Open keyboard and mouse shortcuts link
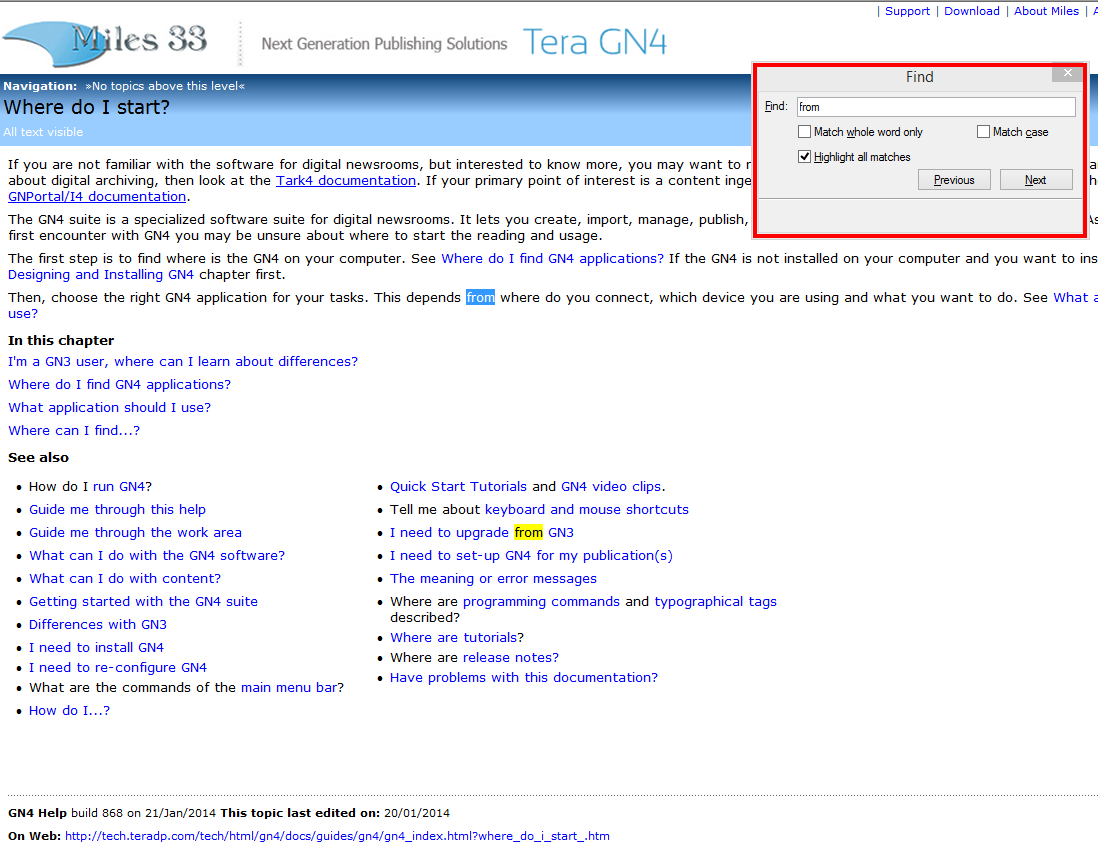Viewport: 1098px width, 851px height. 587,509
